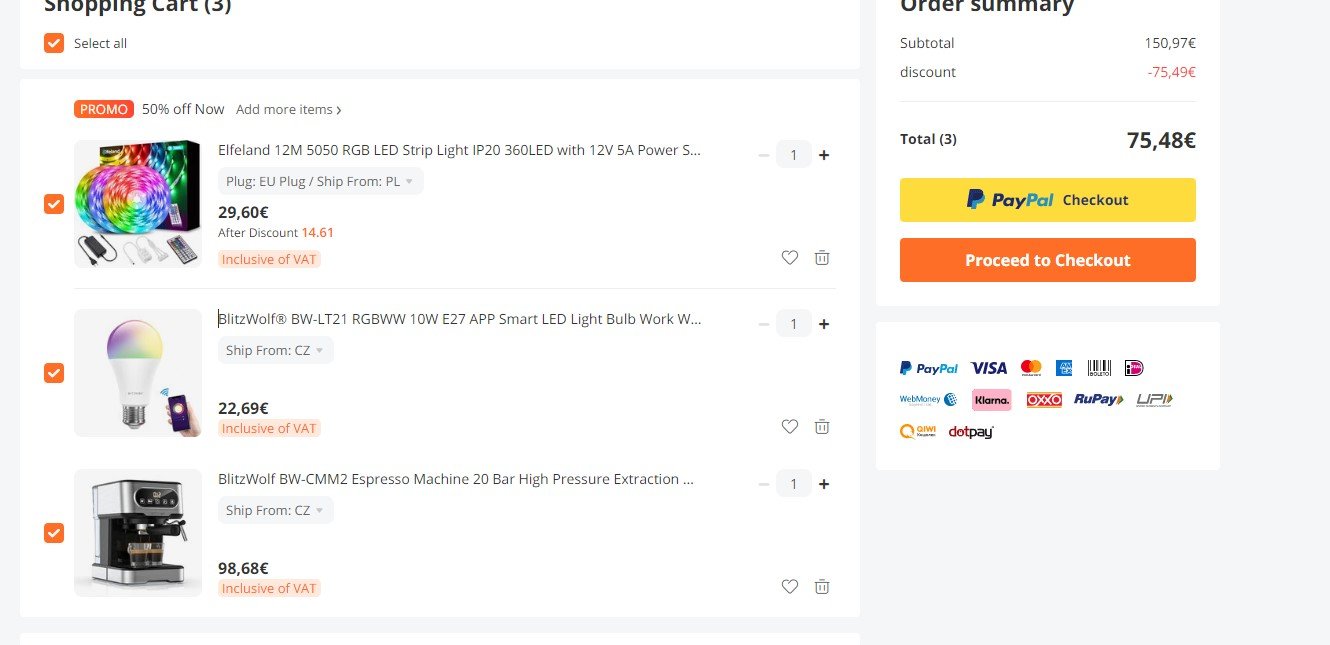Uncheck the Espresso Machine item checkbox
Image resolution: width=1330 pixels, height=645 pixels.
[54, 533]
